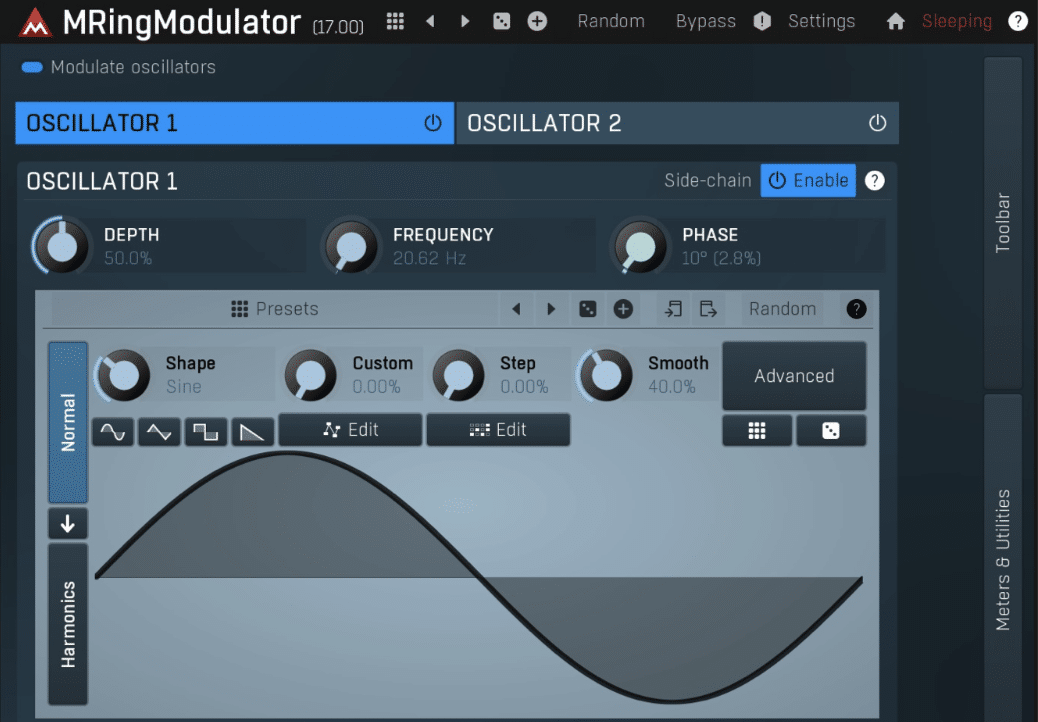Click the down arrow between Normal and Harmonics
This screenshot has height=722, width=1038.
coord(68,524)
